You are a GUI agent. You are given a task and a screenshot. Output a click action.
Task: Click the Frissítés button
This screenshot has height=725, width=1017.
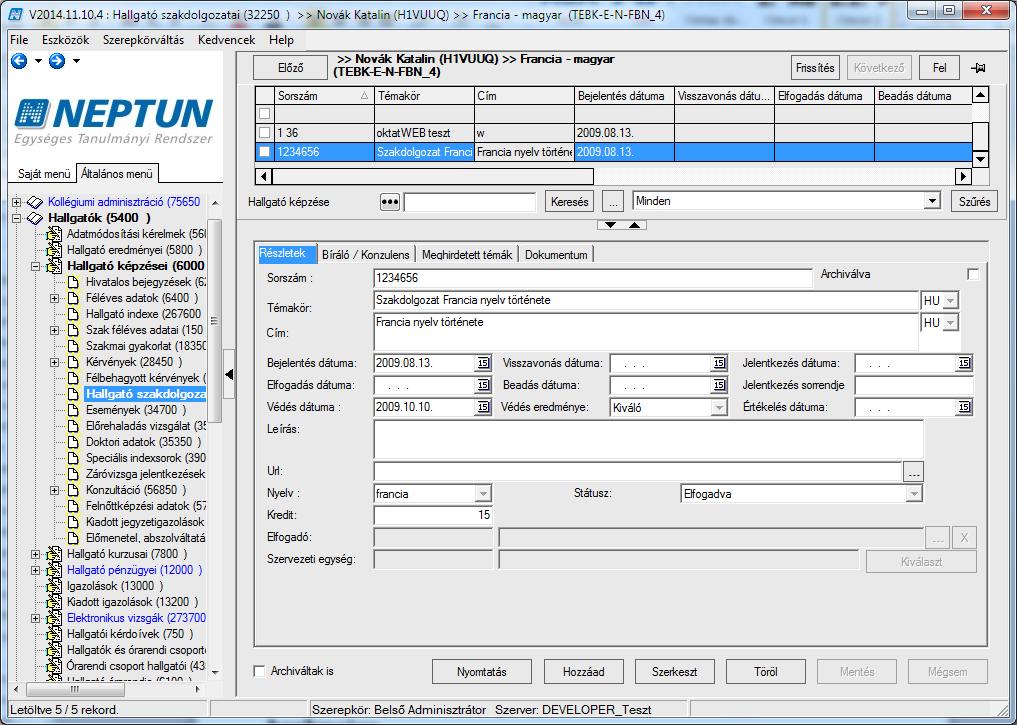[815, 67]
